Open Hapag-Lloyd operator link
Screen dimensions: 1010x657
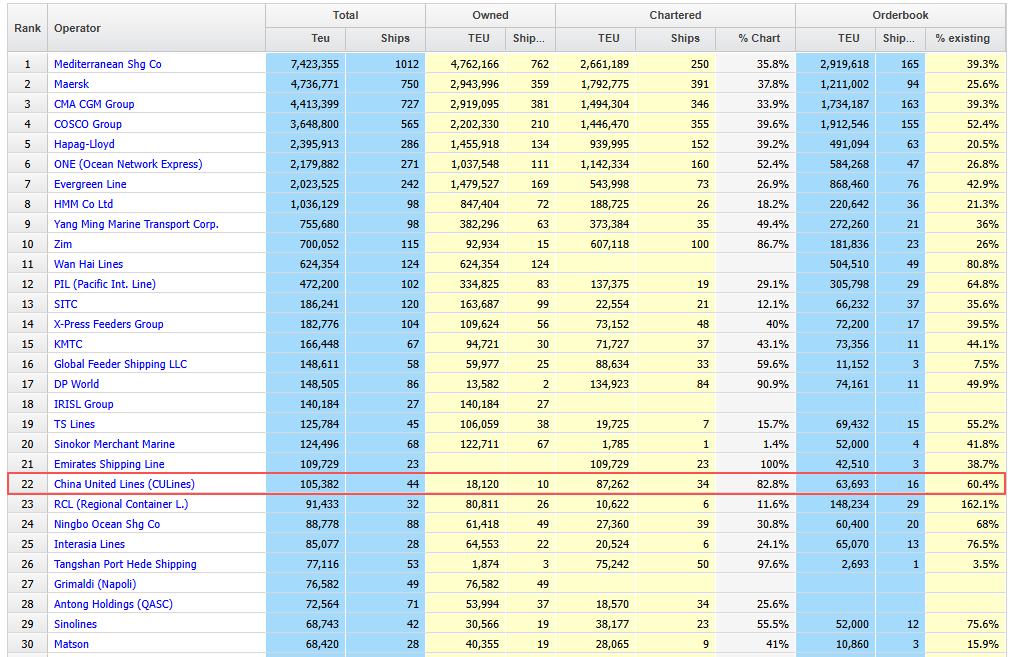(x=84, y=144)
